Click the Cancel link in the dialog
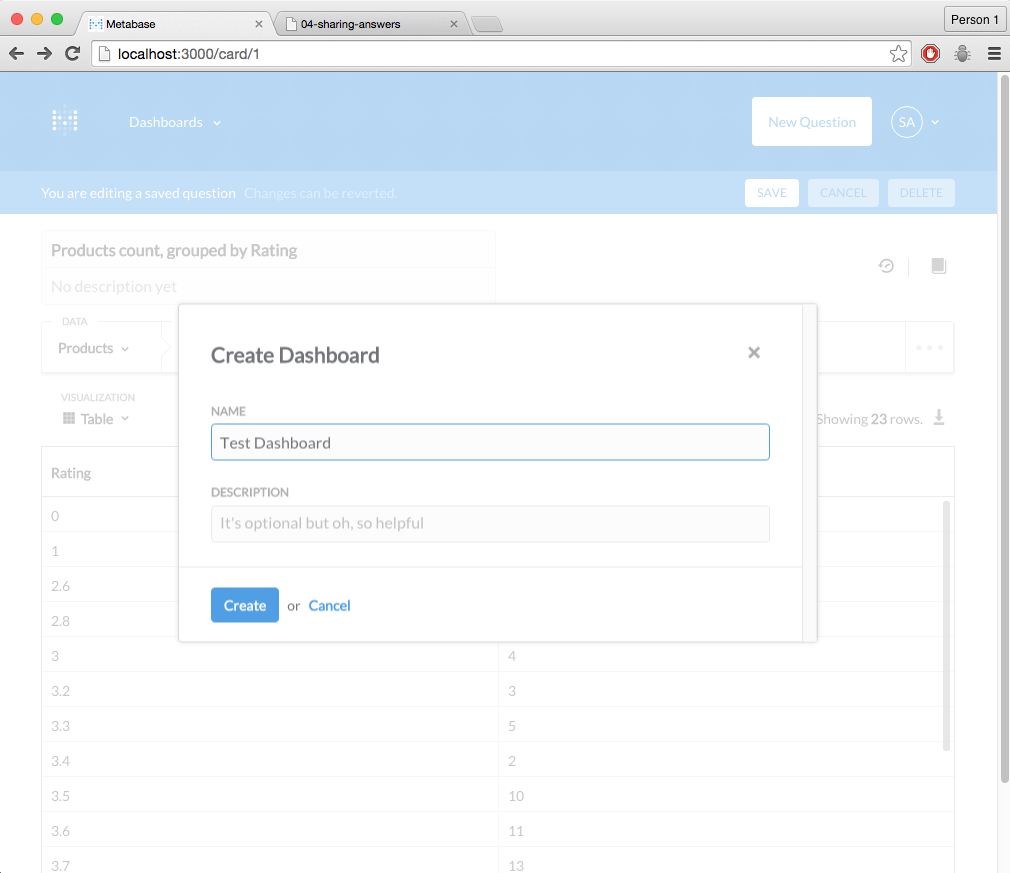This screenshot has width=1010, height=873. pyautogui.click(x=329, y=605)
